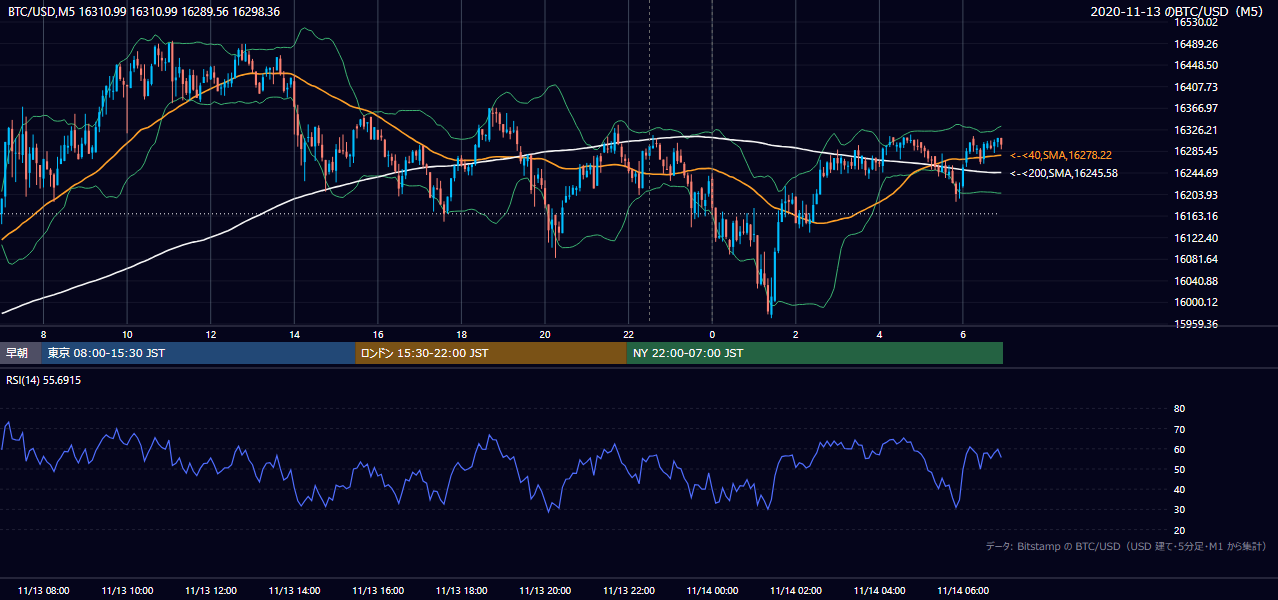Select the 早朝 session segment
The width and height of the screenshot is (1278, 600).
click(20, 353)
